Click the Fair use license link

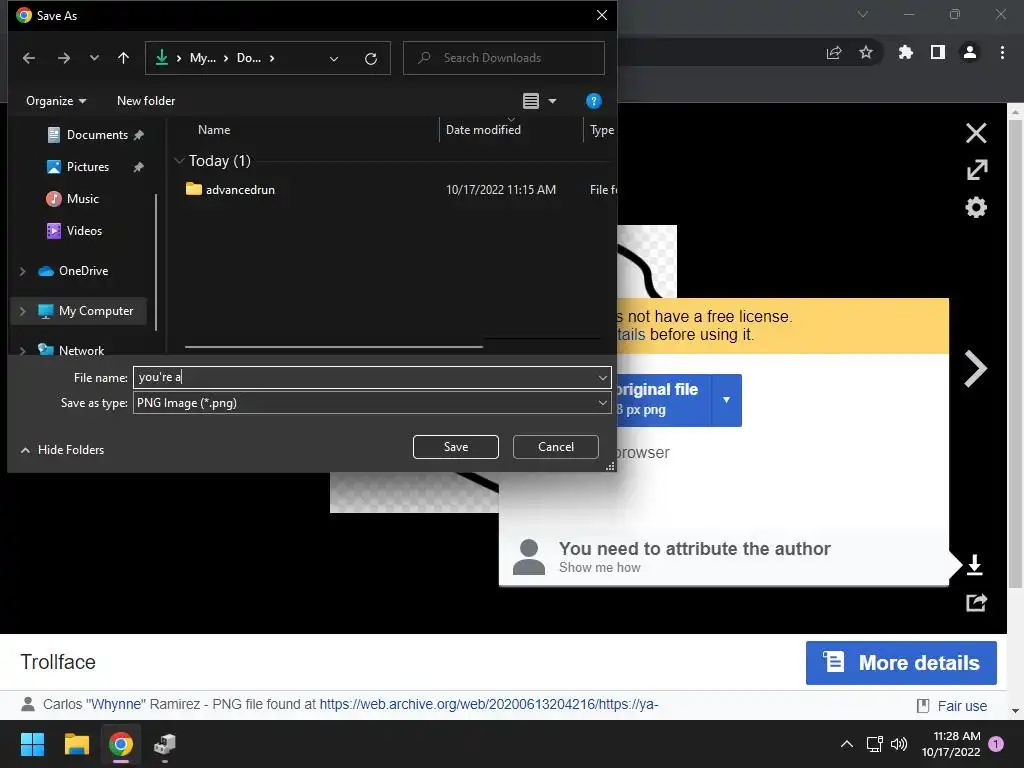pos(962,706)
